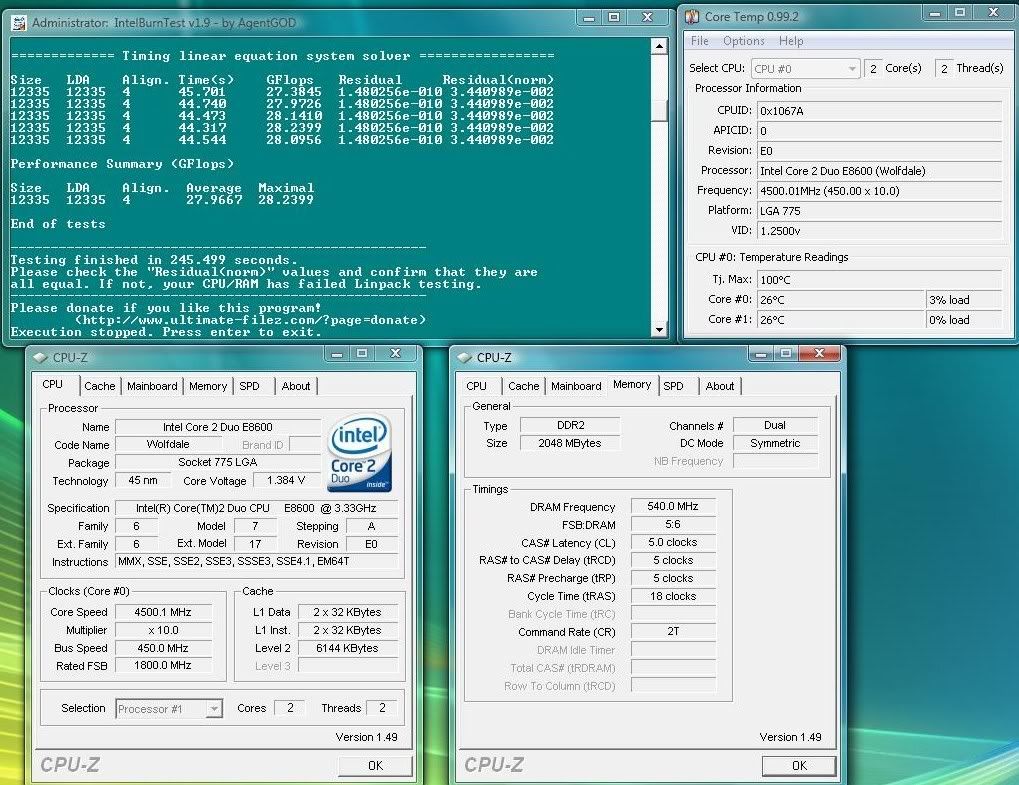Screen dimensions: 1019x785
Task: Click the CAS# Latency value 5.0 clocks
Action: click(673, 542)
